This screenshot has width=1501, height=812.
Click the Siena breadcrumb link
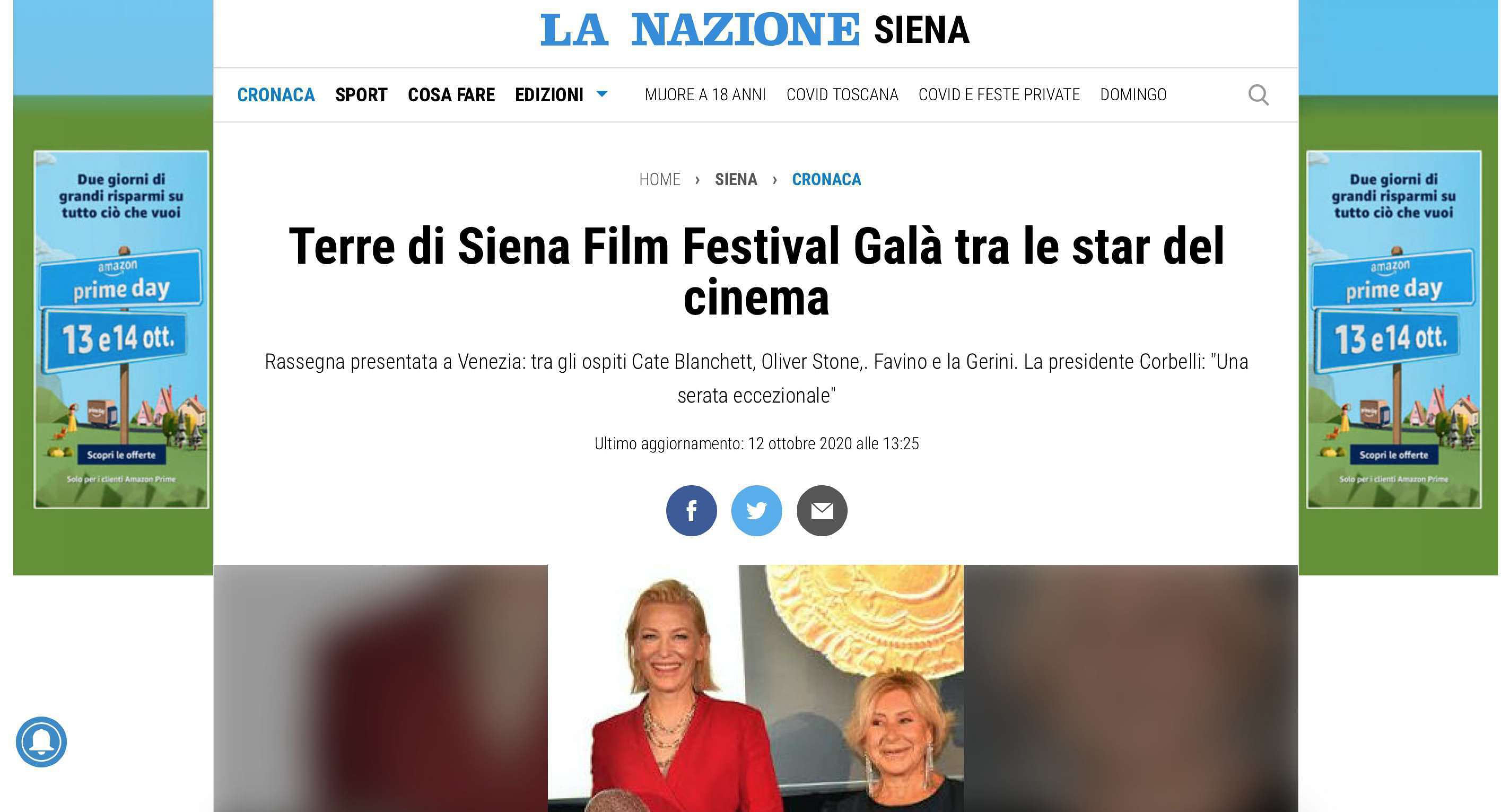tap(736, 180)
